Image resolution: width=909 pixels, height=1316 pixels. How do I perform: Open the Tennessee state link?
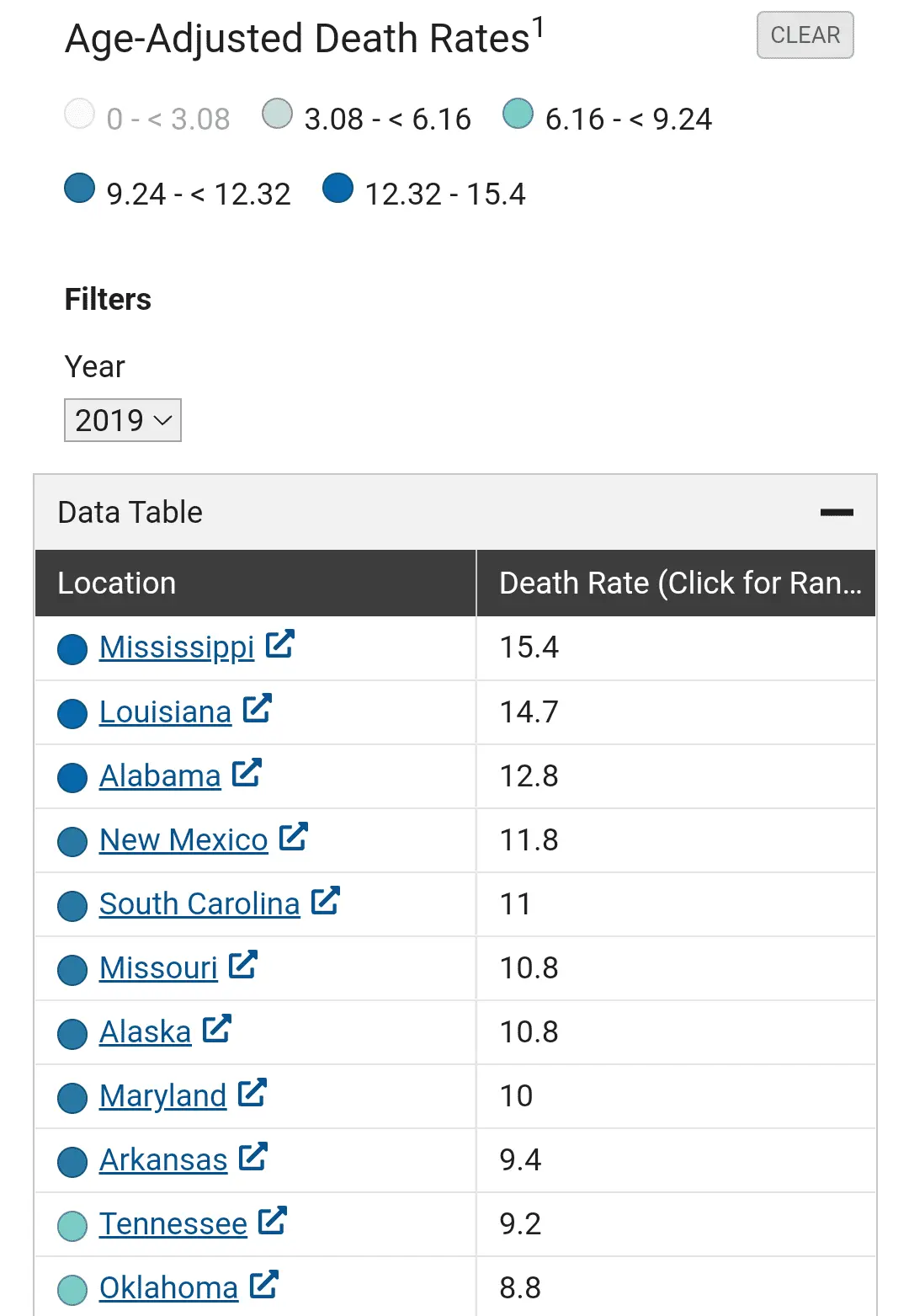point(173,1223)
